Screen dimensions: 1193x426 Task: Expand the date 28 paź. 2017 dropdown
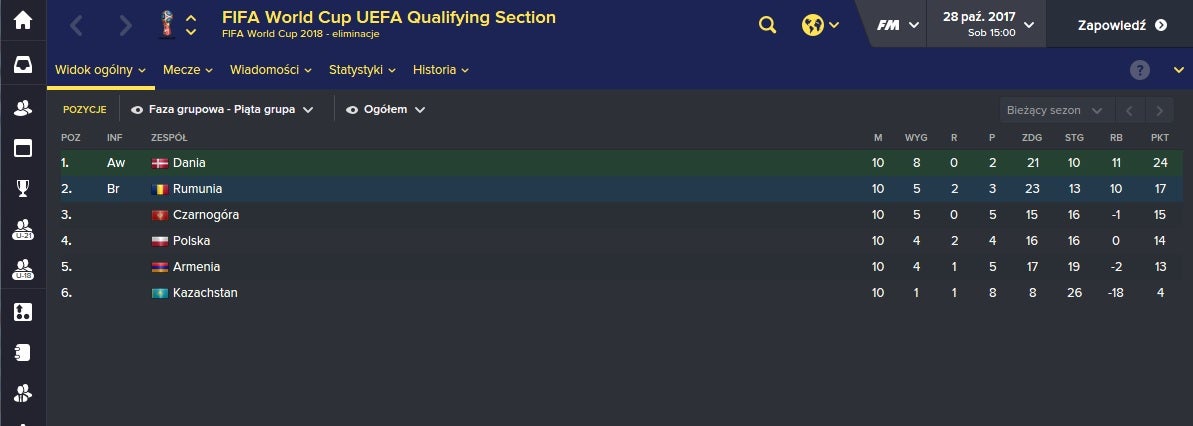(988, 24)
